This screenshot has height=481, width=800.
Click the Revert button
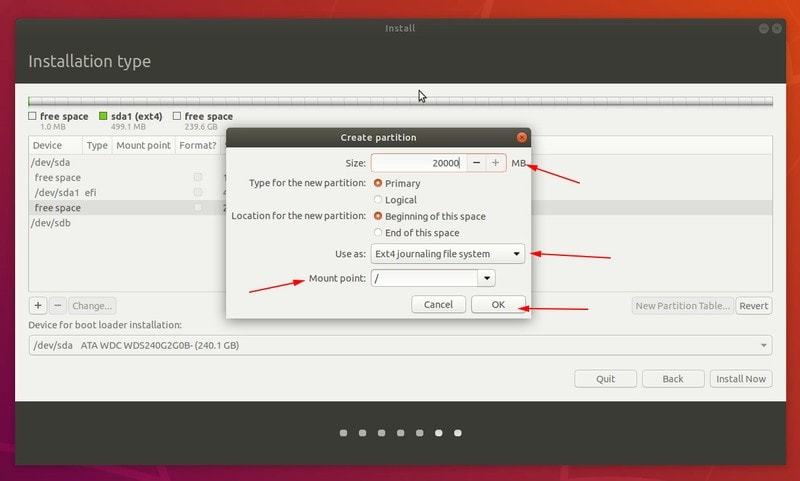click(754, 306)
